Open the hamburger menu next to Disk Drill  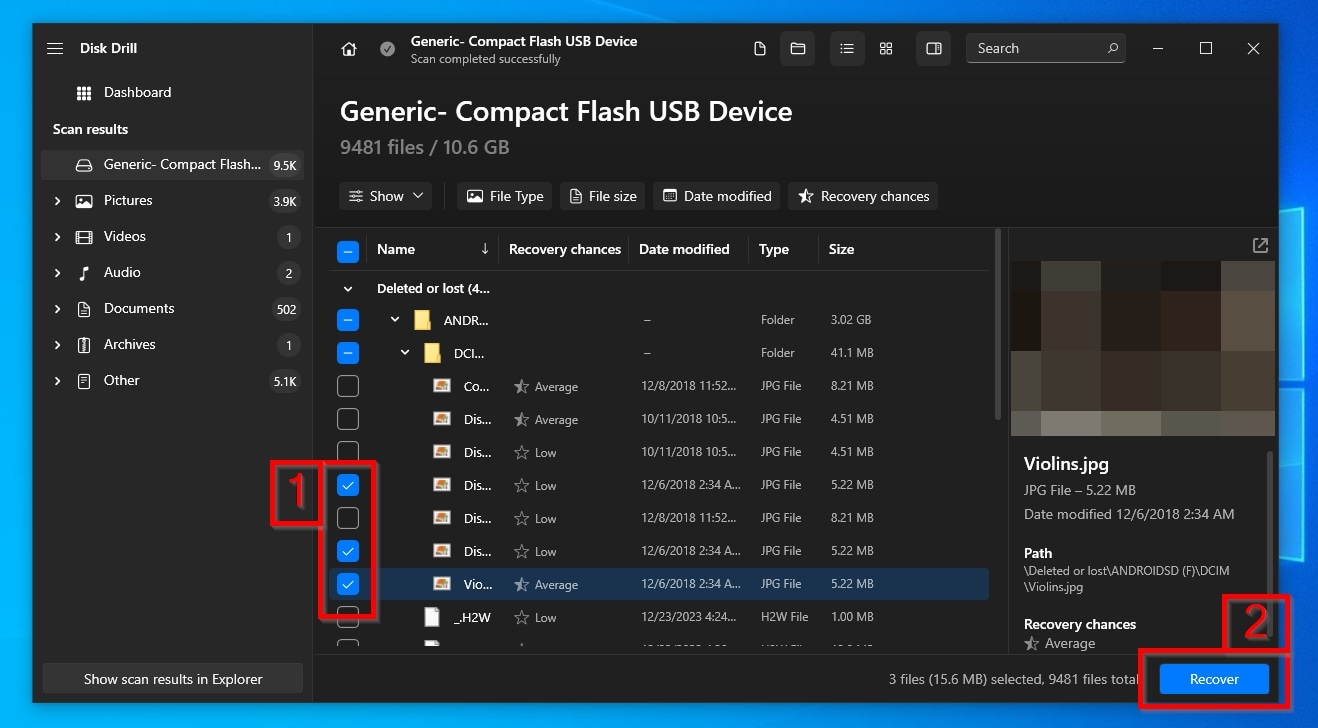click(x=55, y=48)
